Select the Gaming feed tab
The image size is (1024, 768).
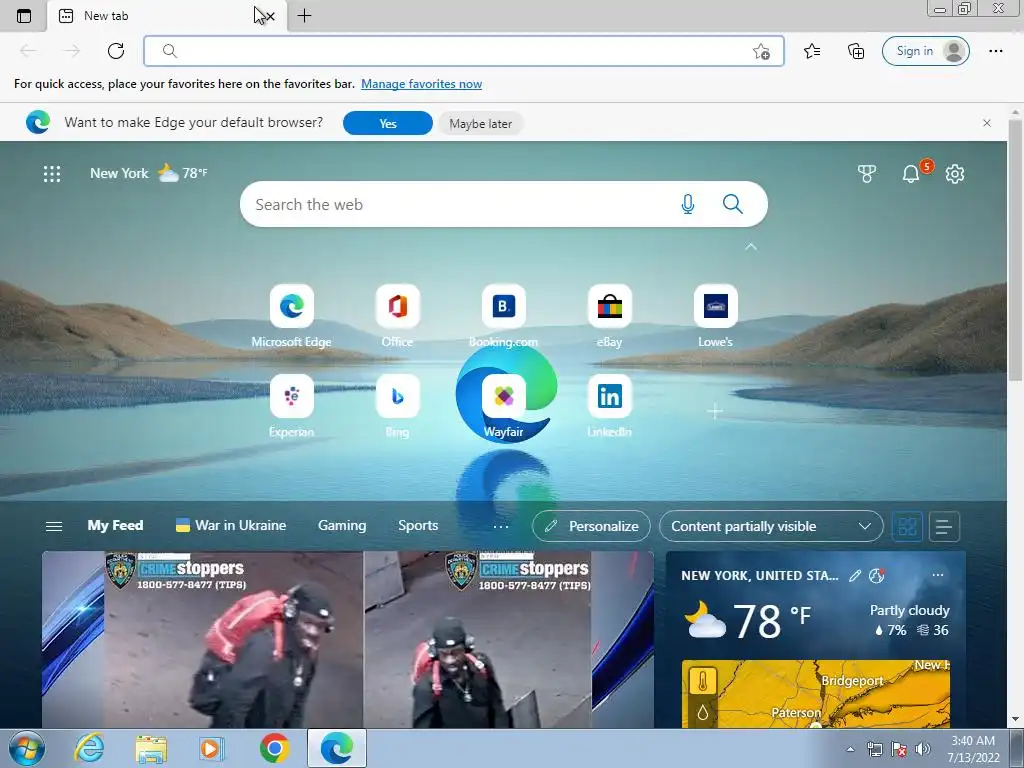click(342, 526)
